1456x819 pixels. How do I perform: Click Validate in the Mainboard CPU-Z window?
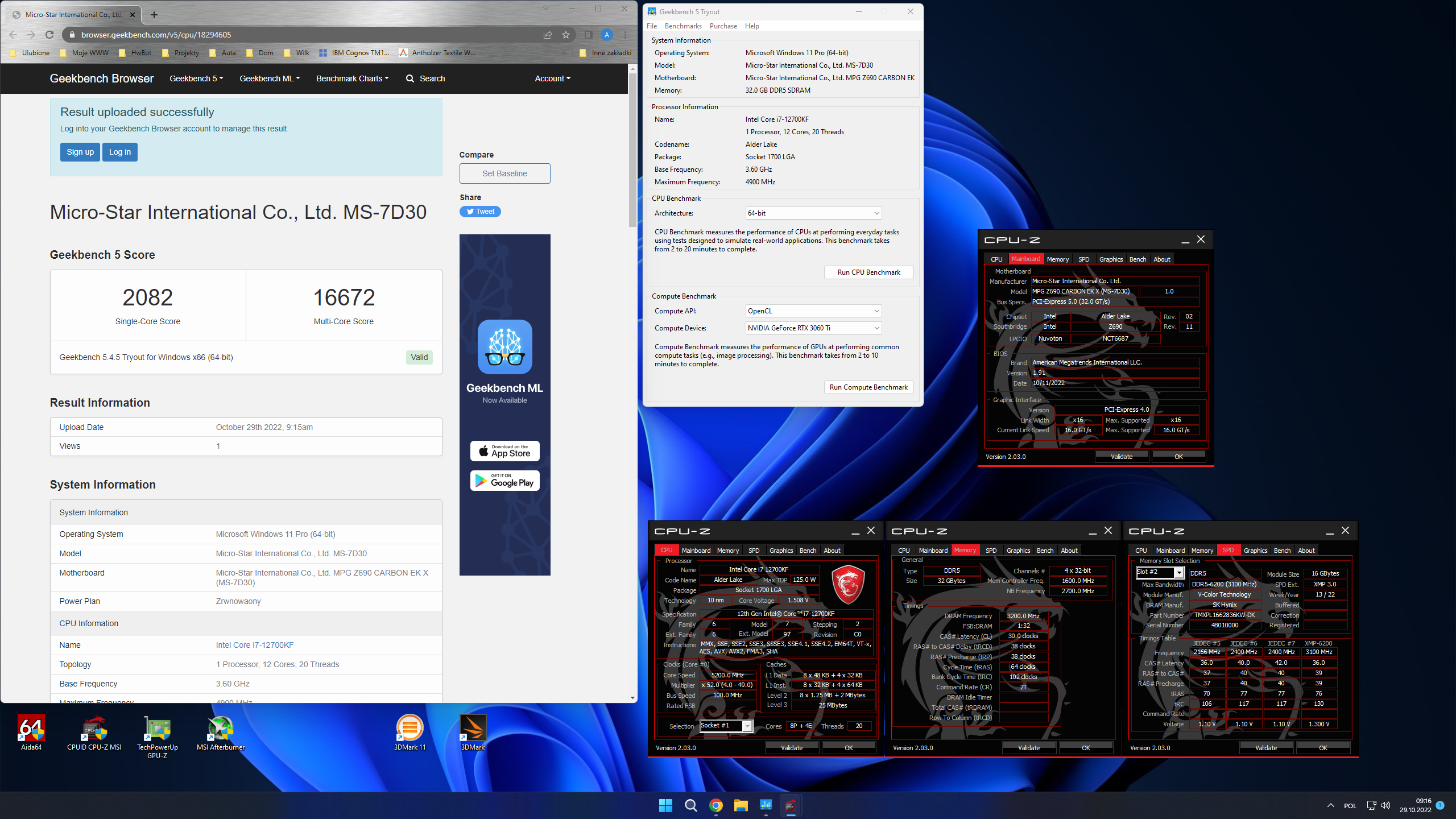[x=1122, y=457]
